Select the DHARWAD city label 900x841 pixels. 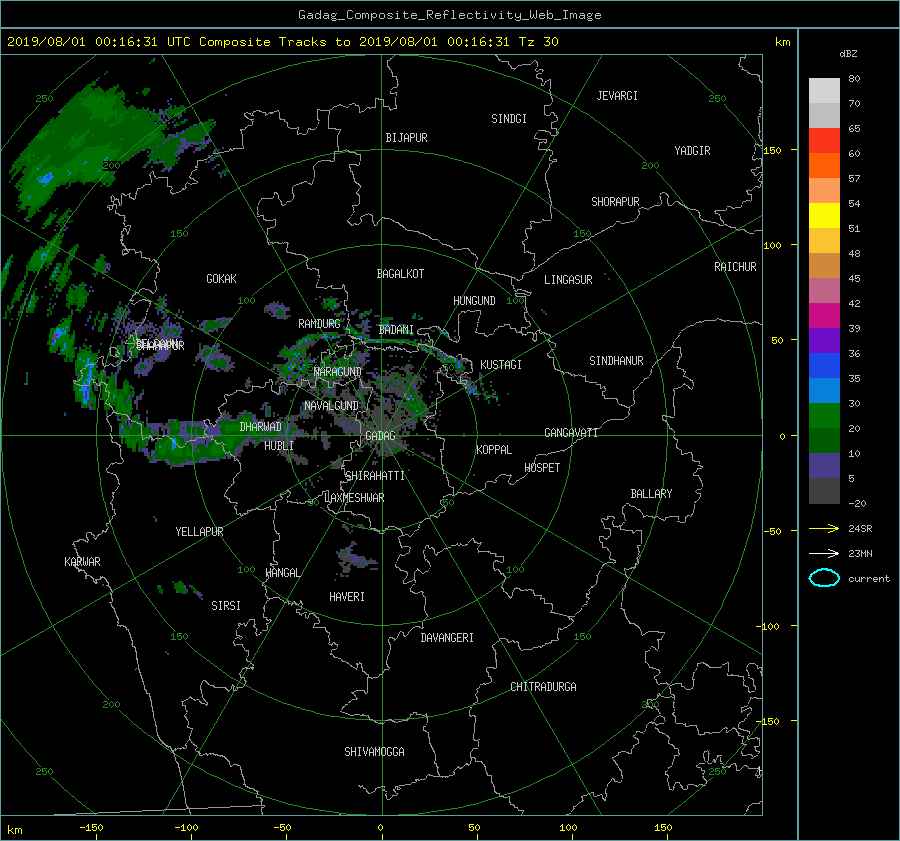click(x=260, y=427)
